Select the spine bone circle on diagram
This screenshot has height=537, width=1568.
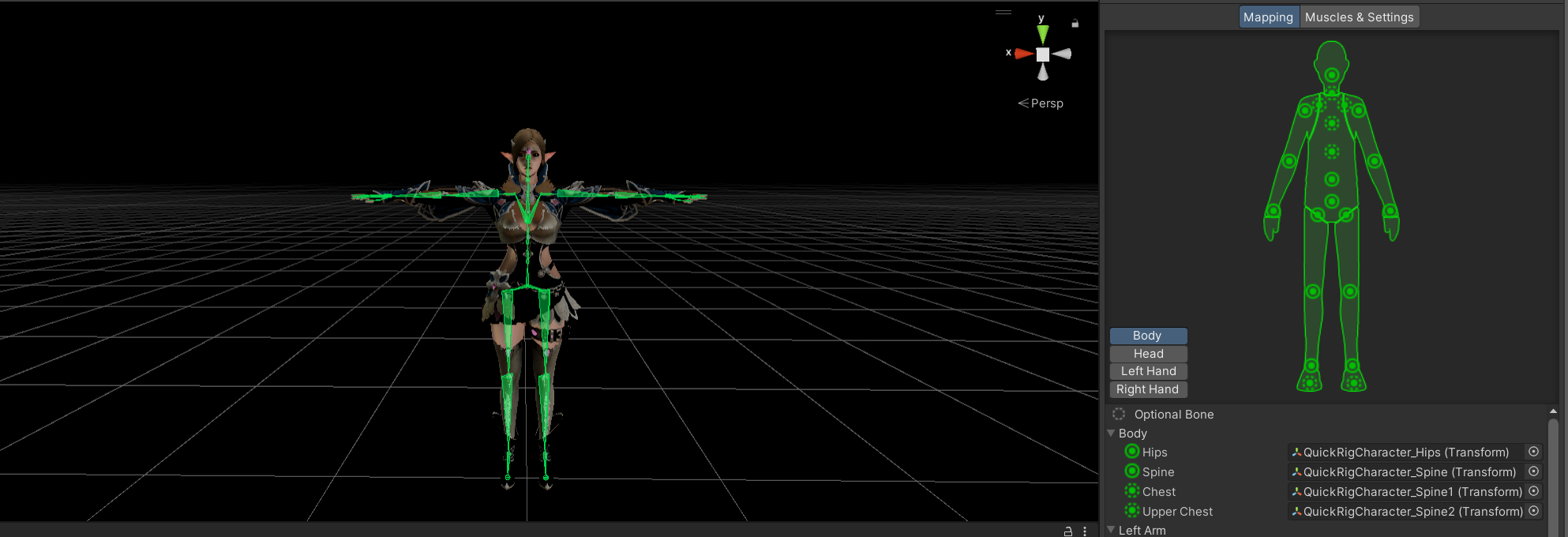(x=1332, y=179)
